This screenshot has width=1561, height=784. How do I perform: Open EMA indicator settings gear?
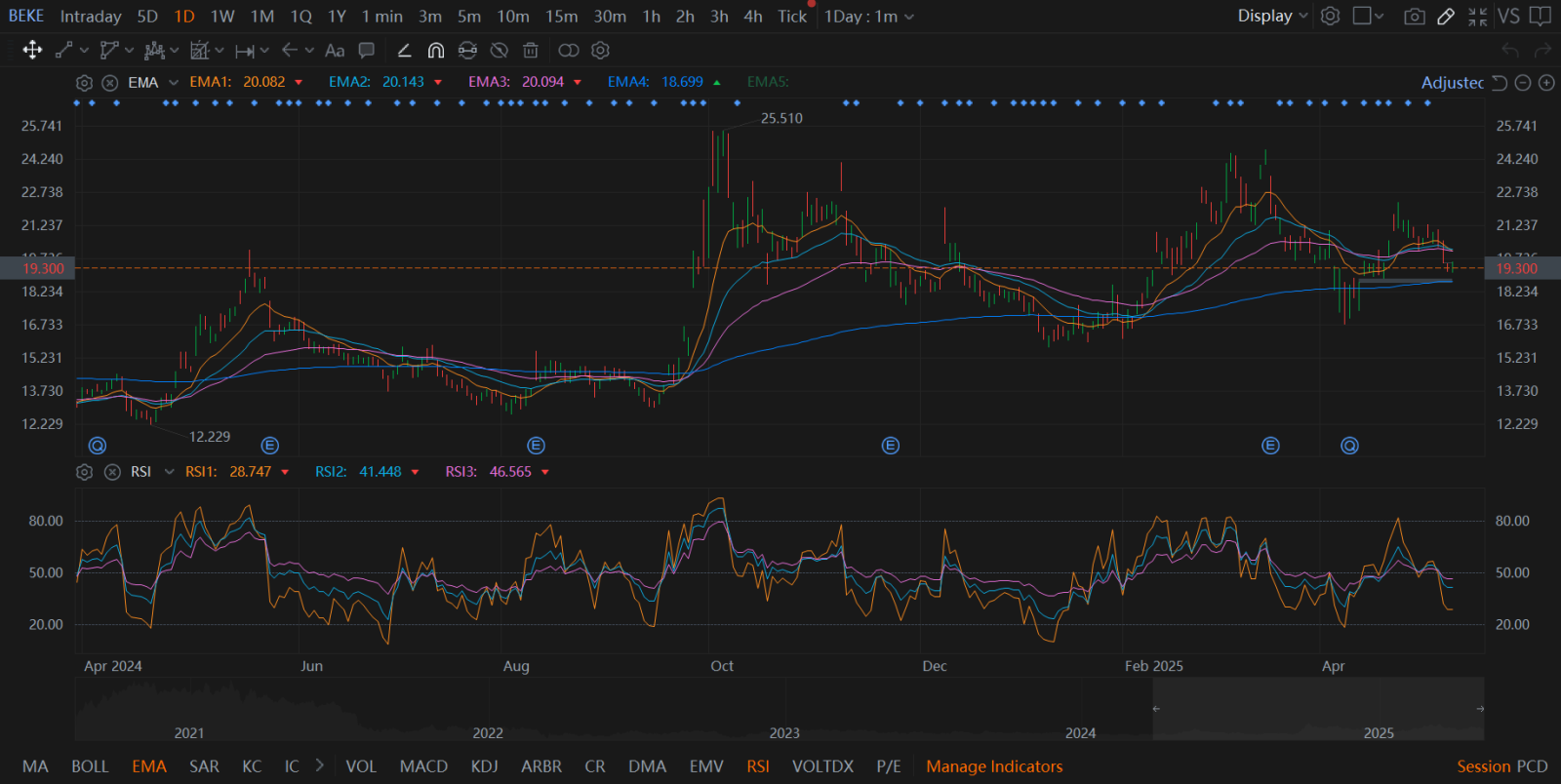84,83
